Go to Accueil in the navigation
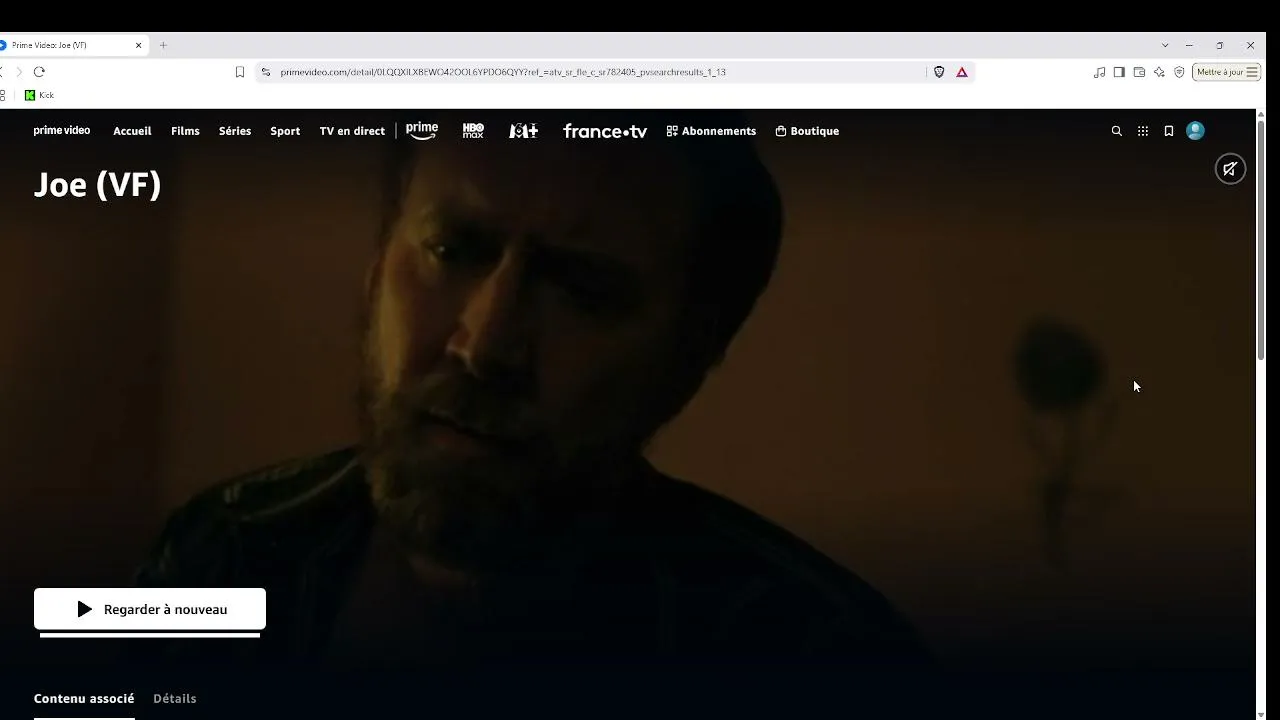 132,131
